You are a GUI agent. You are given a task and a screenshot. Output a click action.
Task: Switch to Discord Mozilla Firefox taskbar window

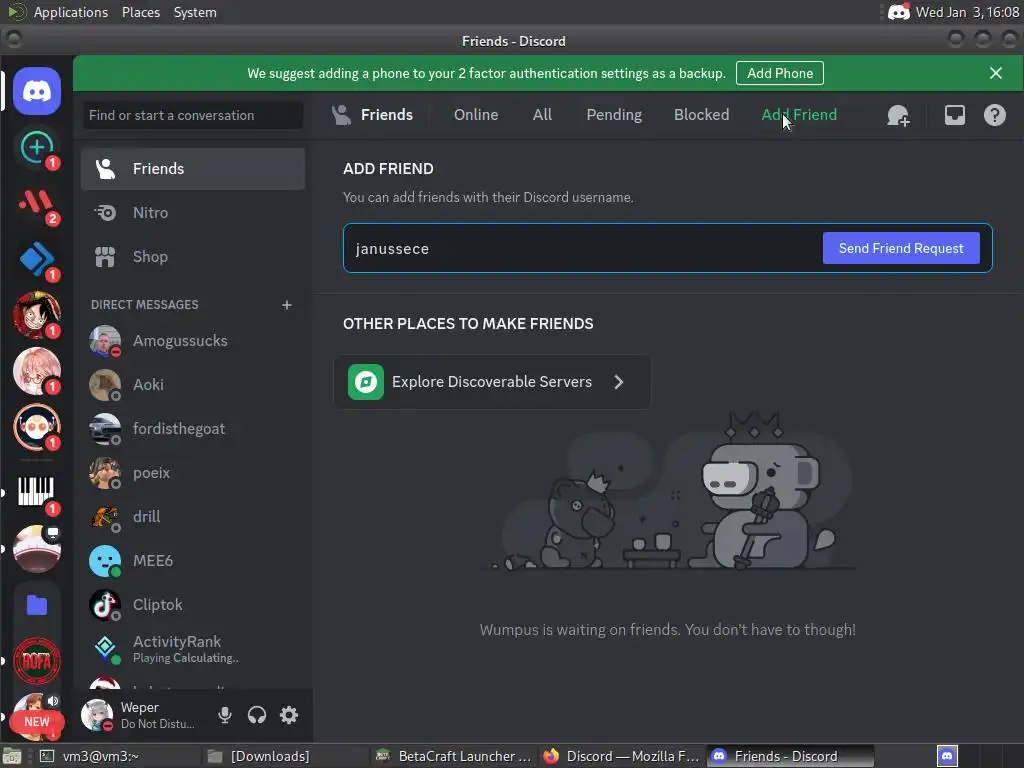coord(621,756)
